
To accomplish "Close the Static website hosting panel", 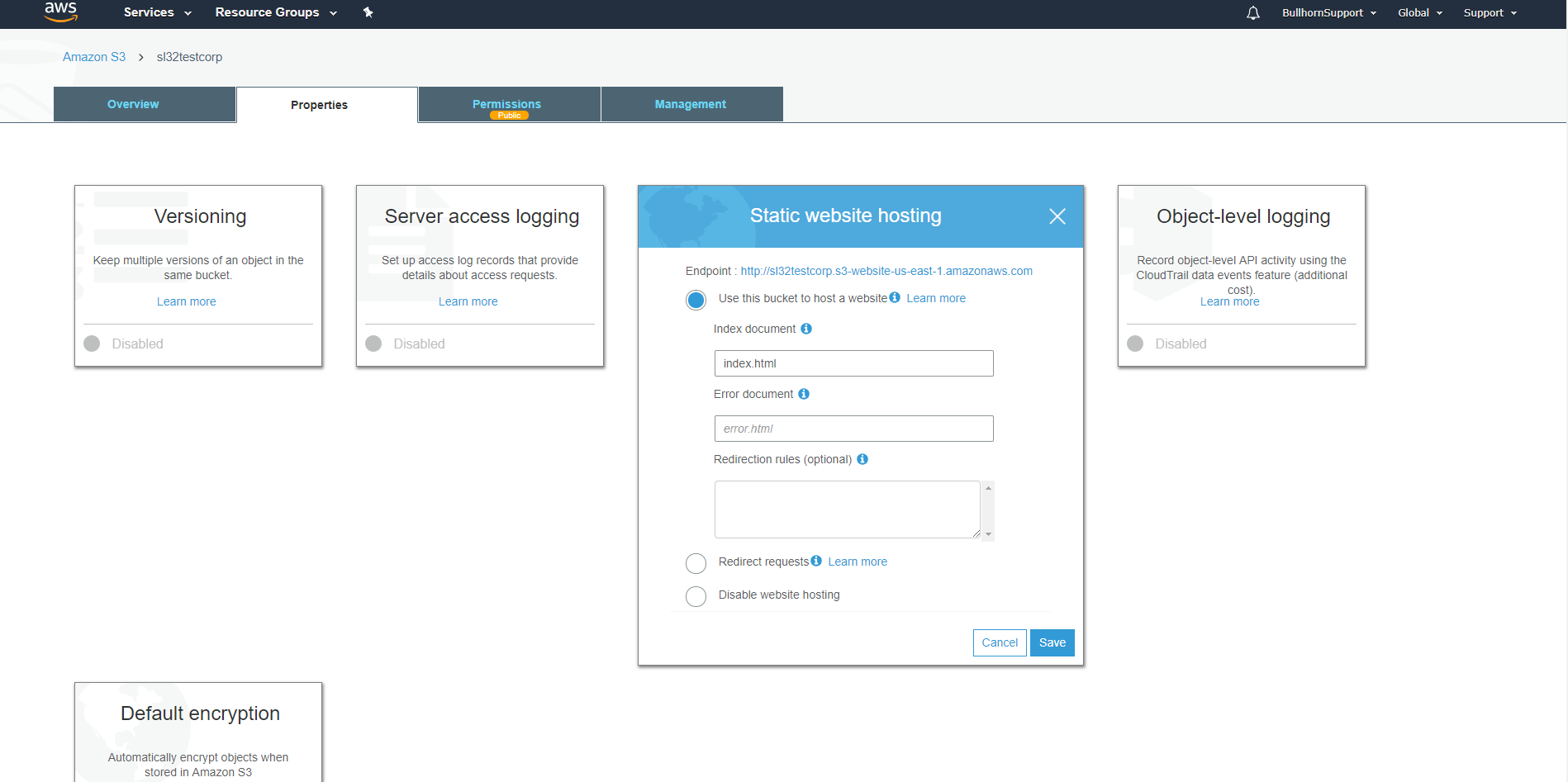I will tap(1057, 216).
